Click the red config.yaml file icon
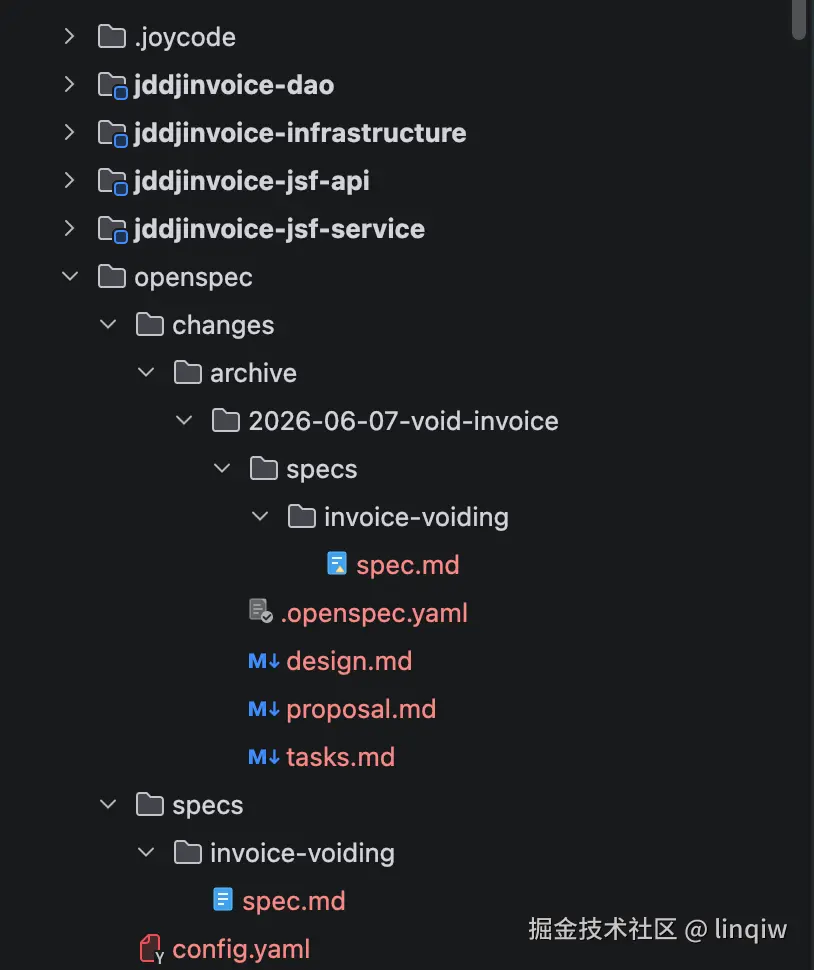This screenshot has height=970, width=814. 151,949
